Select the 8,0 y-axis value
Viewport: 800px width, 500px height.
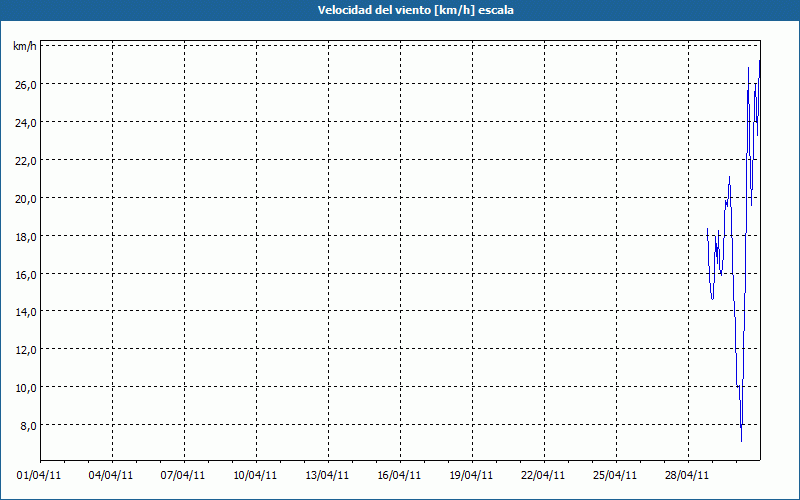click(x=29, y=426)
